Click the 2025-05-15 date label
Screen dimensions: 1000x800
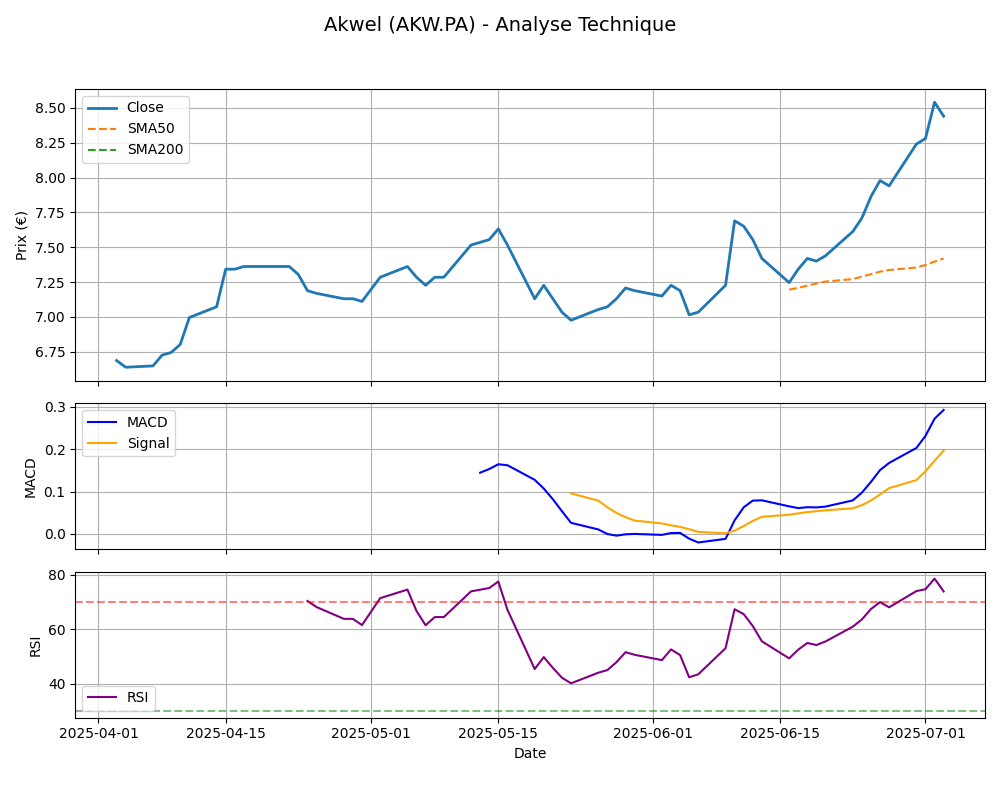tap(498, 734)
